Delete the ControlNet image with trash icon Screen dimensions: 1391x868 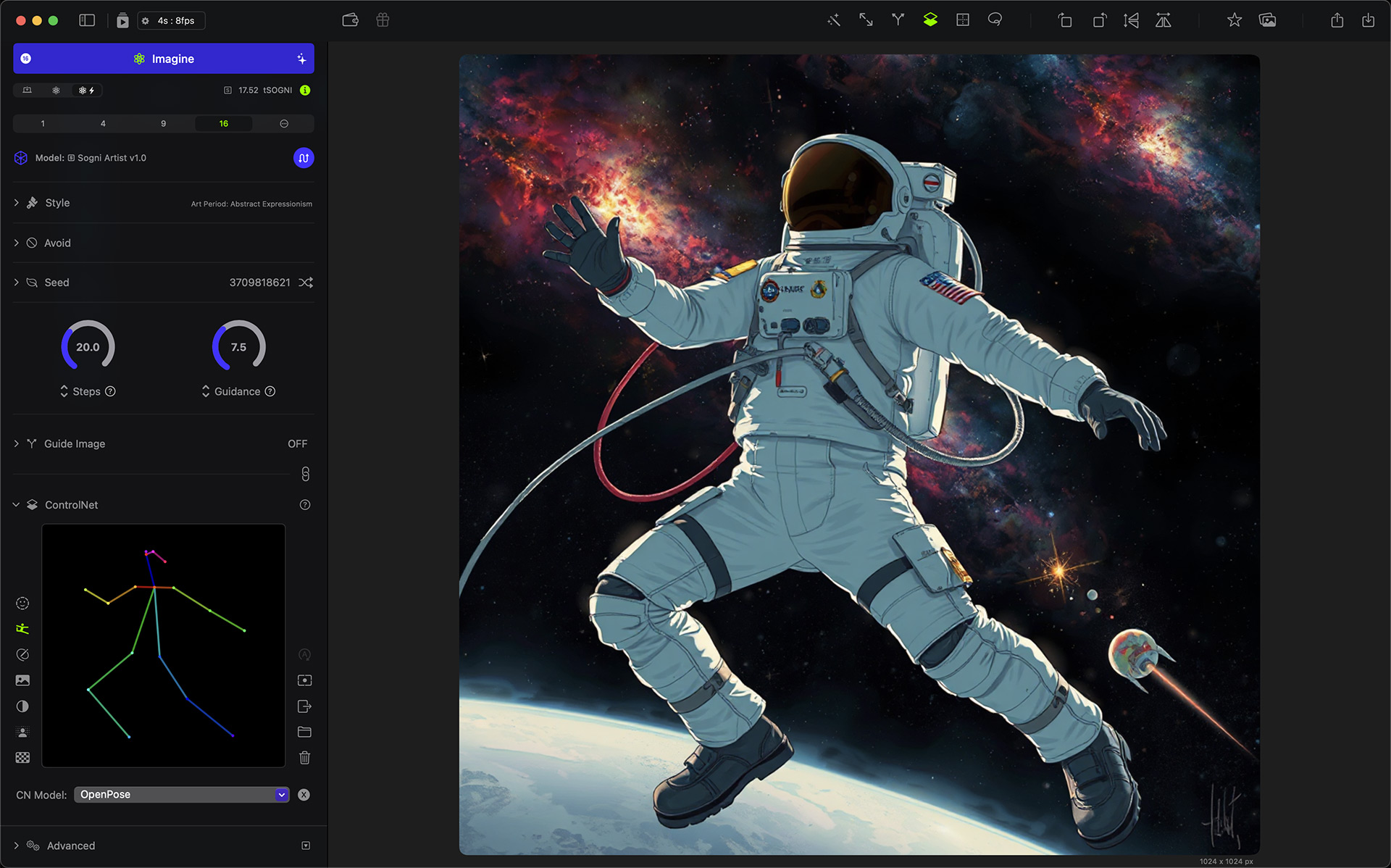point(304,758)
